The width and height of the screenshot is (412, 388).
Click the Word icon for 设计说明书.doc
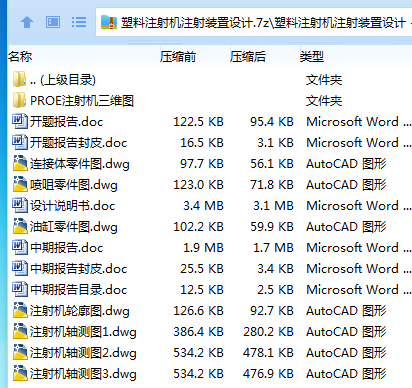(x=20, y=205)
